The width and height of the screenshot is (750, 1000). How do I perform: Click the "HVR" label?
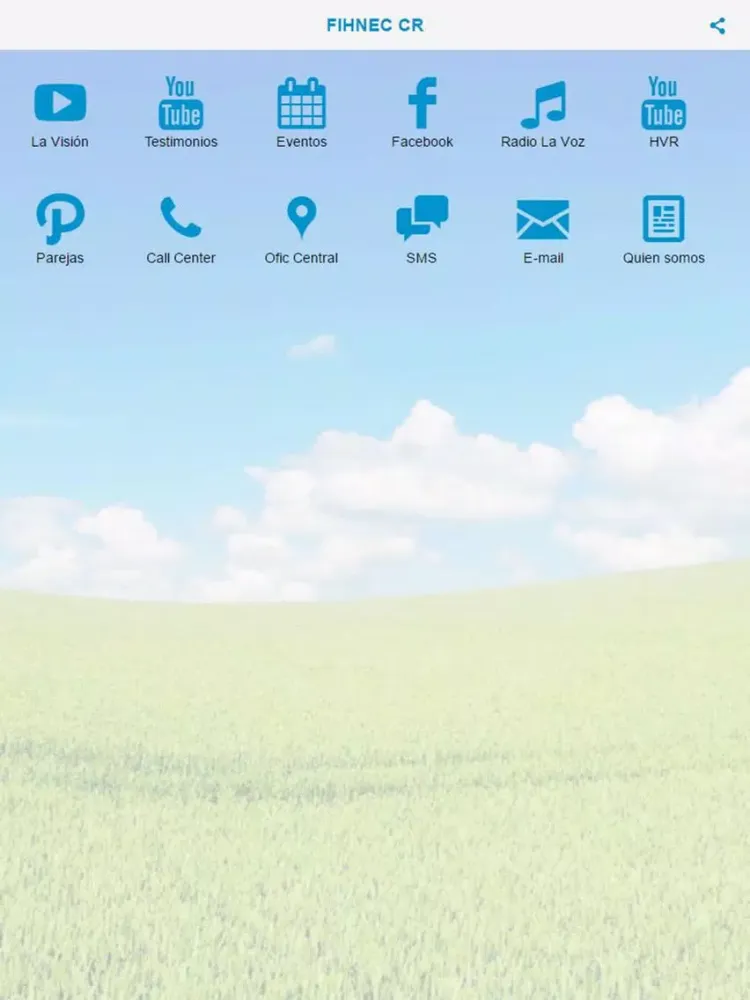(x=663, y=142)
